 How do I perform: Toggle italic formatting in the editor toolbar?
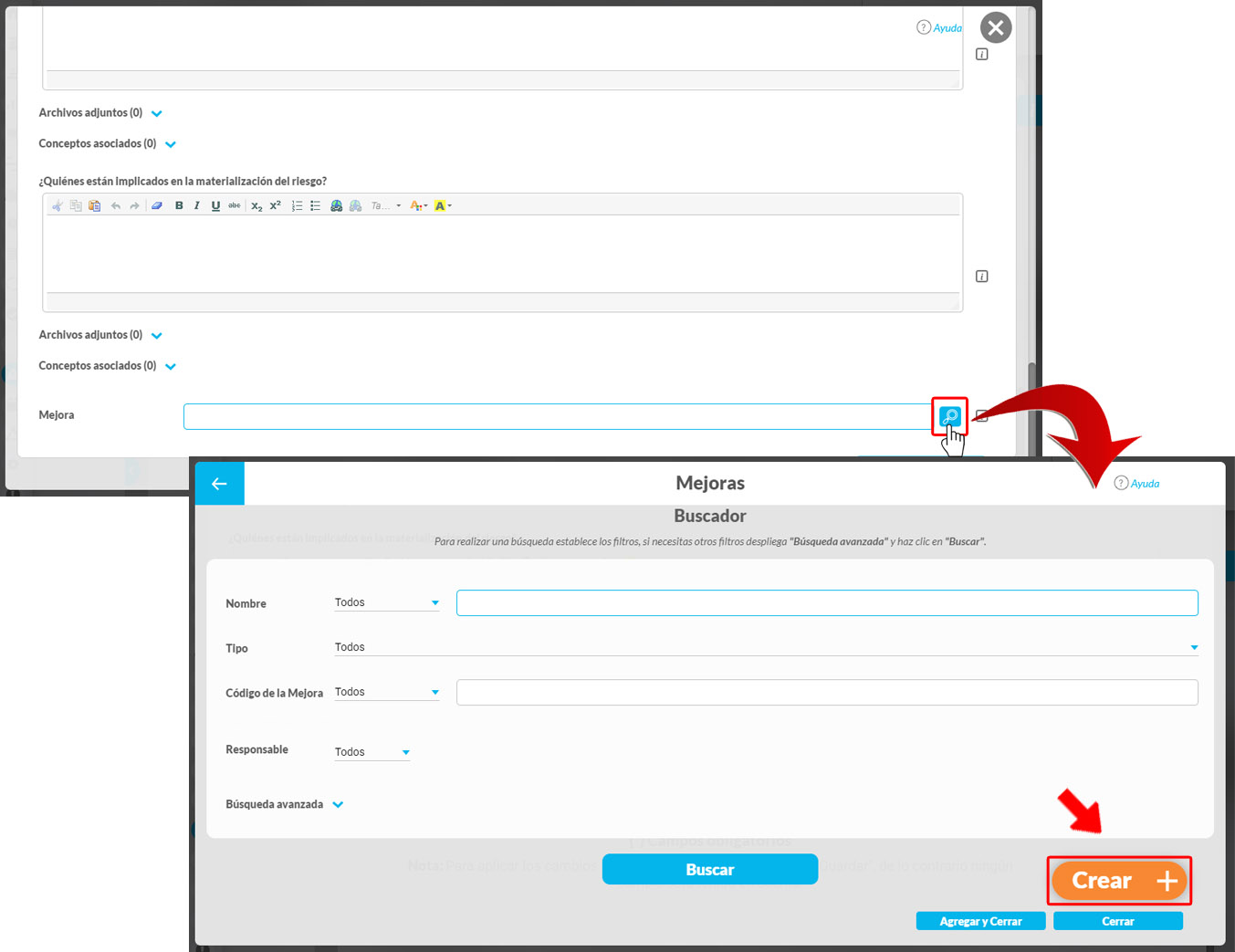point(196,206)
